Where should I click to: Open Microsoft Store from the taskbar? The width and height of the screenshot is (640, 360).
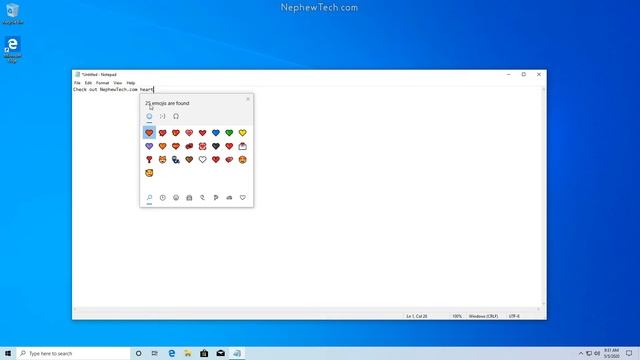click(204, 353)
